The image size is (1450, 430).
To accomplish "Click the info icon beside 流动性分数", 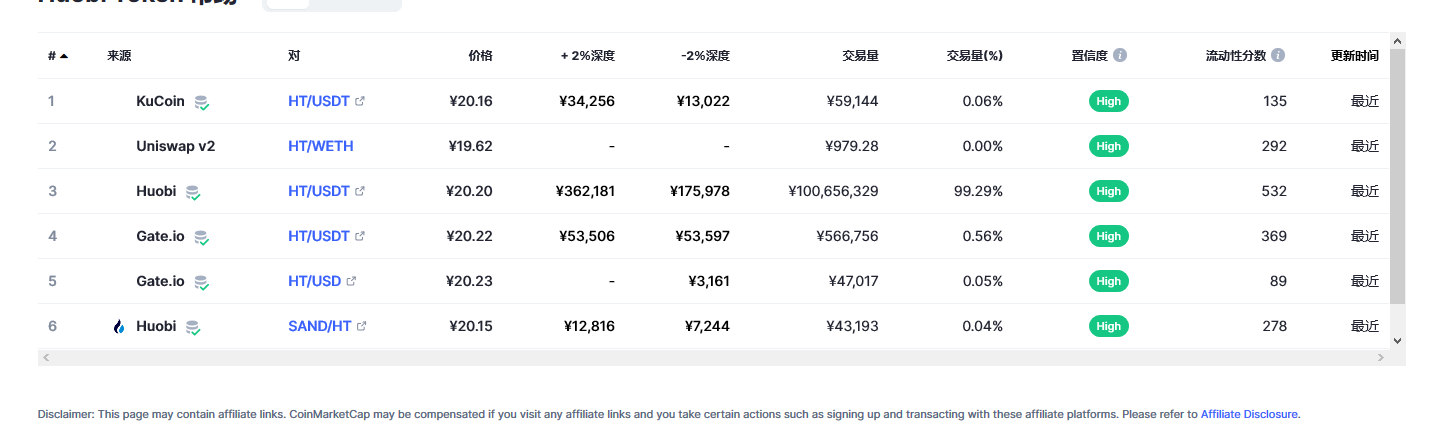I will tap(1278, 55).
